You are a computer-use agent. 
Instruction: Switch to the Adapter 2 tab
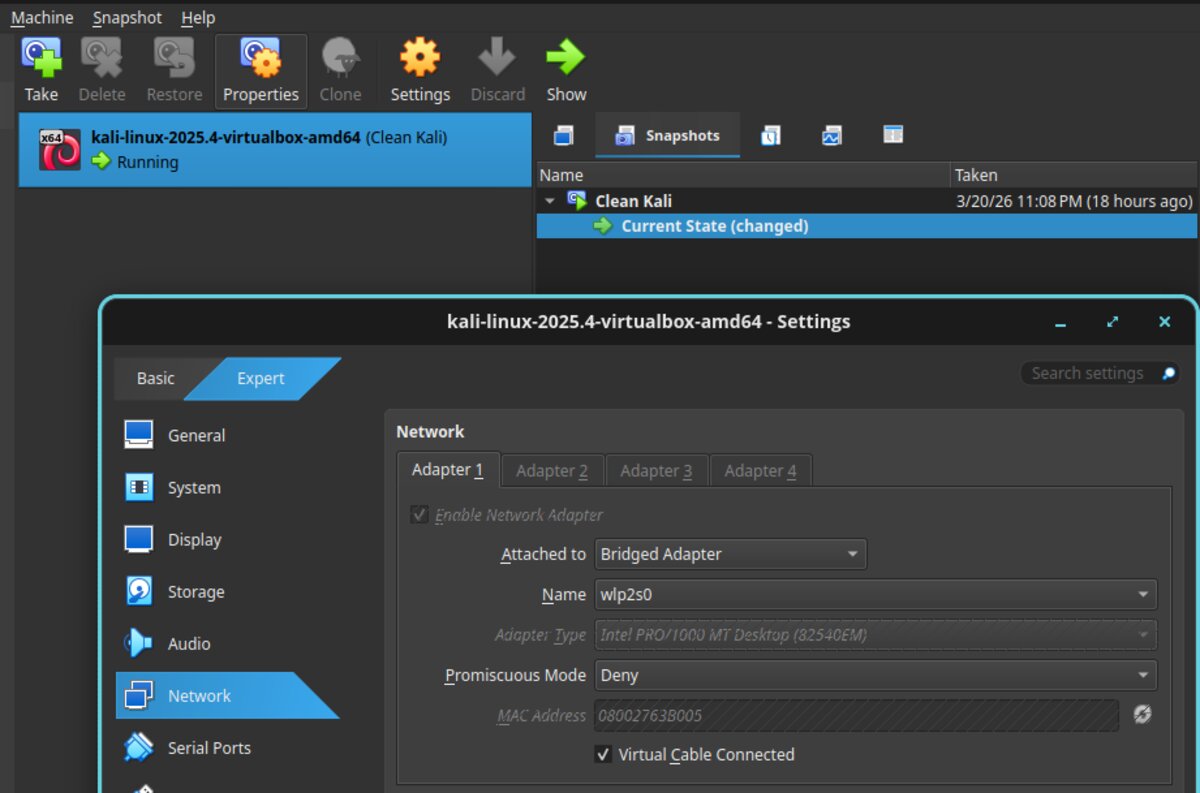(551, 470)
